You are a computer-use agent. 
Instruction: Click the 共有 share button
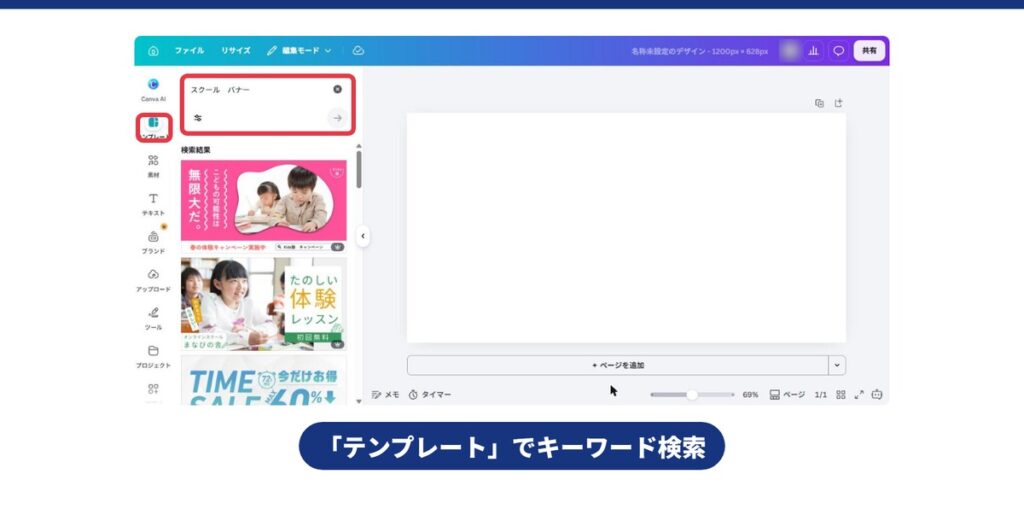(869, 51)
